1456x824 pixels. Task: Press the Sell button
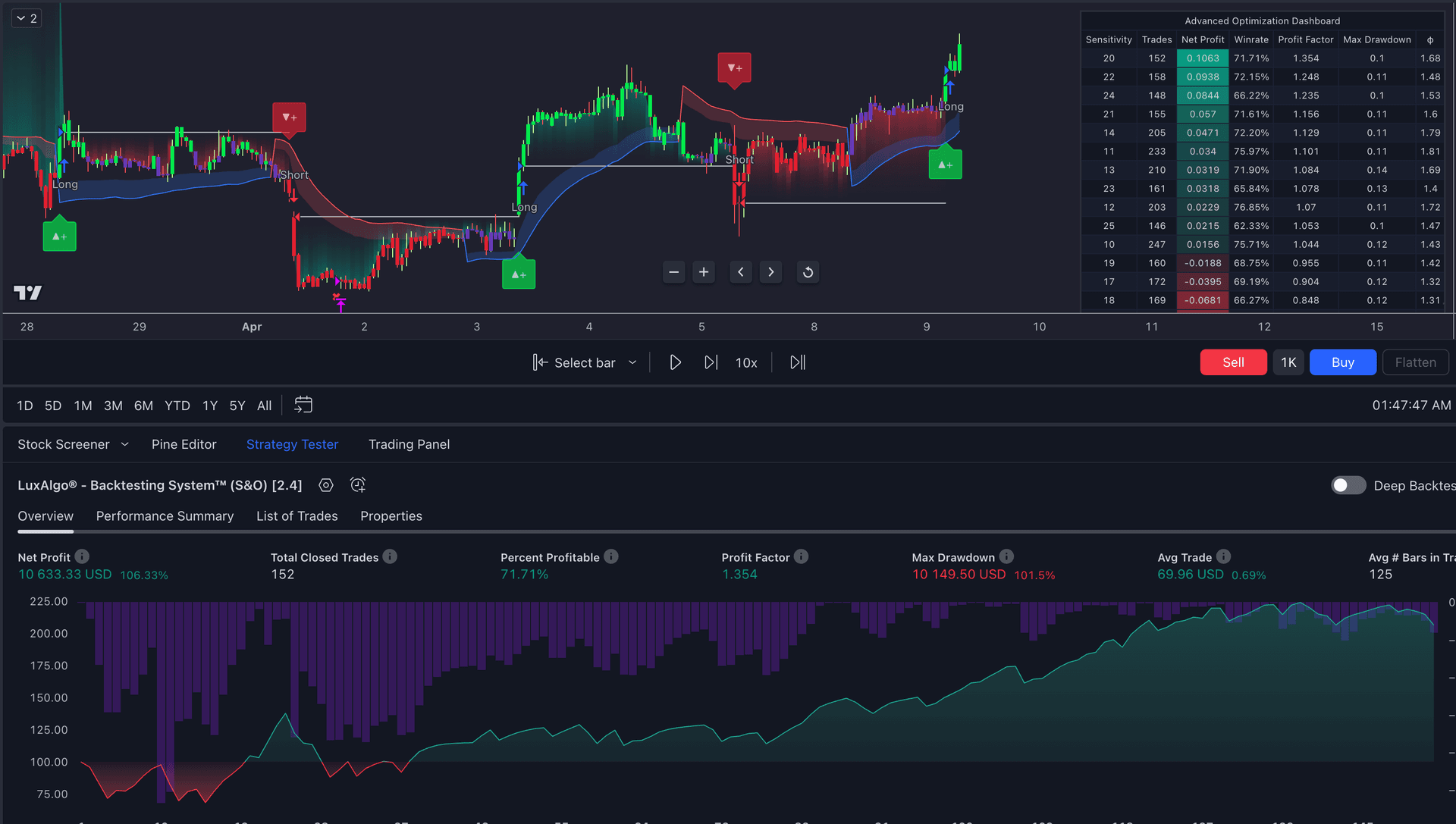(1233, 362)
